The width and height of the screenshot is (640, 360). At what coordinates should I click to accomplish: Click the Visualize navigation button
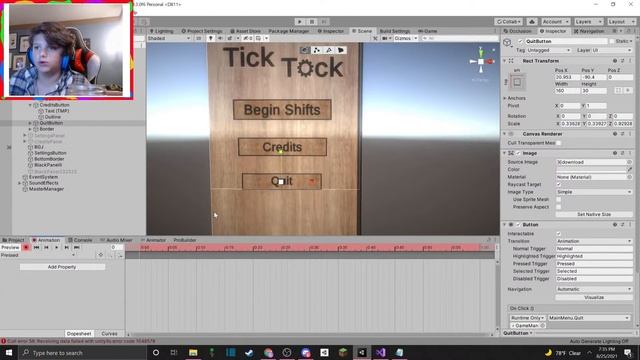[594, 298]
